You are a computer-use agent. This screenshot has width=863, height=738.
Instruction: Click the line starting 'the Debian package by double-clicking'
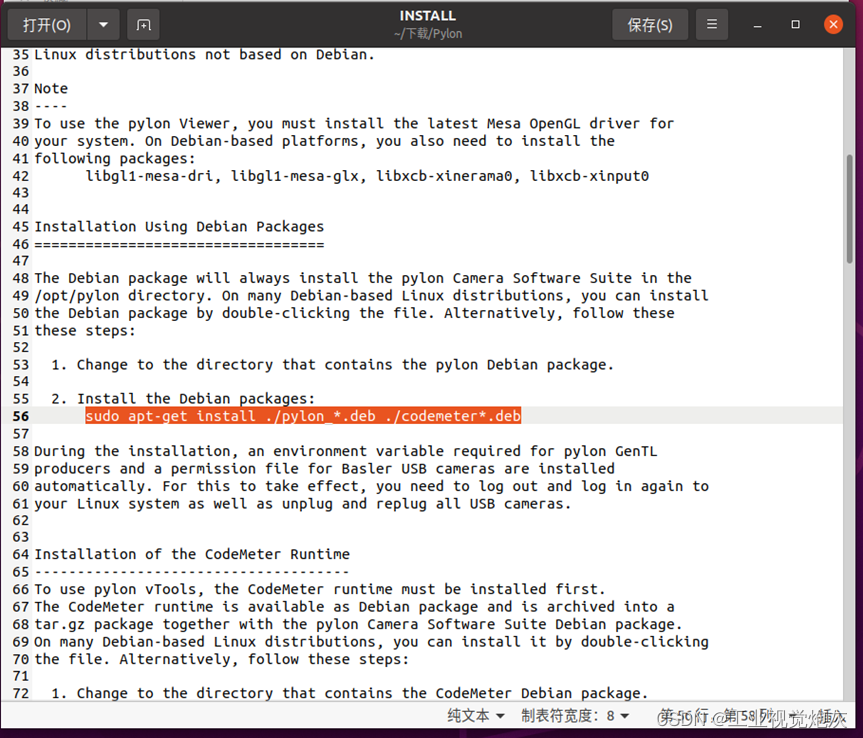click(354, 313)
